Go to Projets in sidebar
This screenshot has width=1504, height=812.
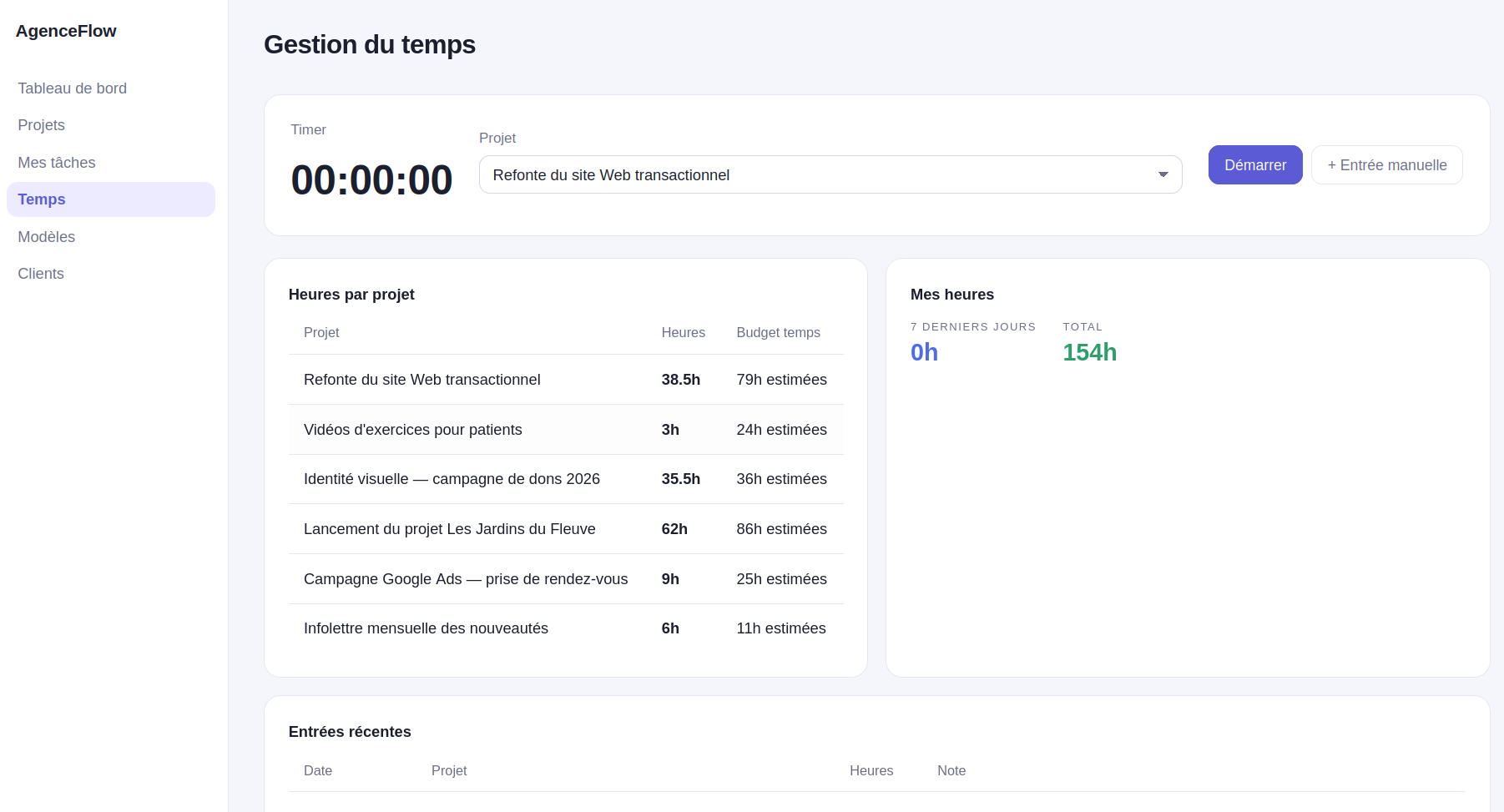pos(111,125)
